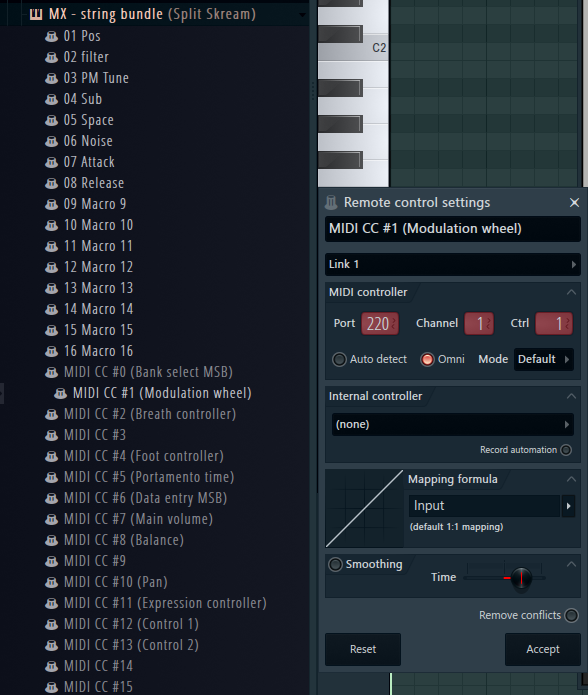Click the knob icon beside 12 Macro 12
The height and width of the screenshot is (695, 588).
[x=51, y=267]
